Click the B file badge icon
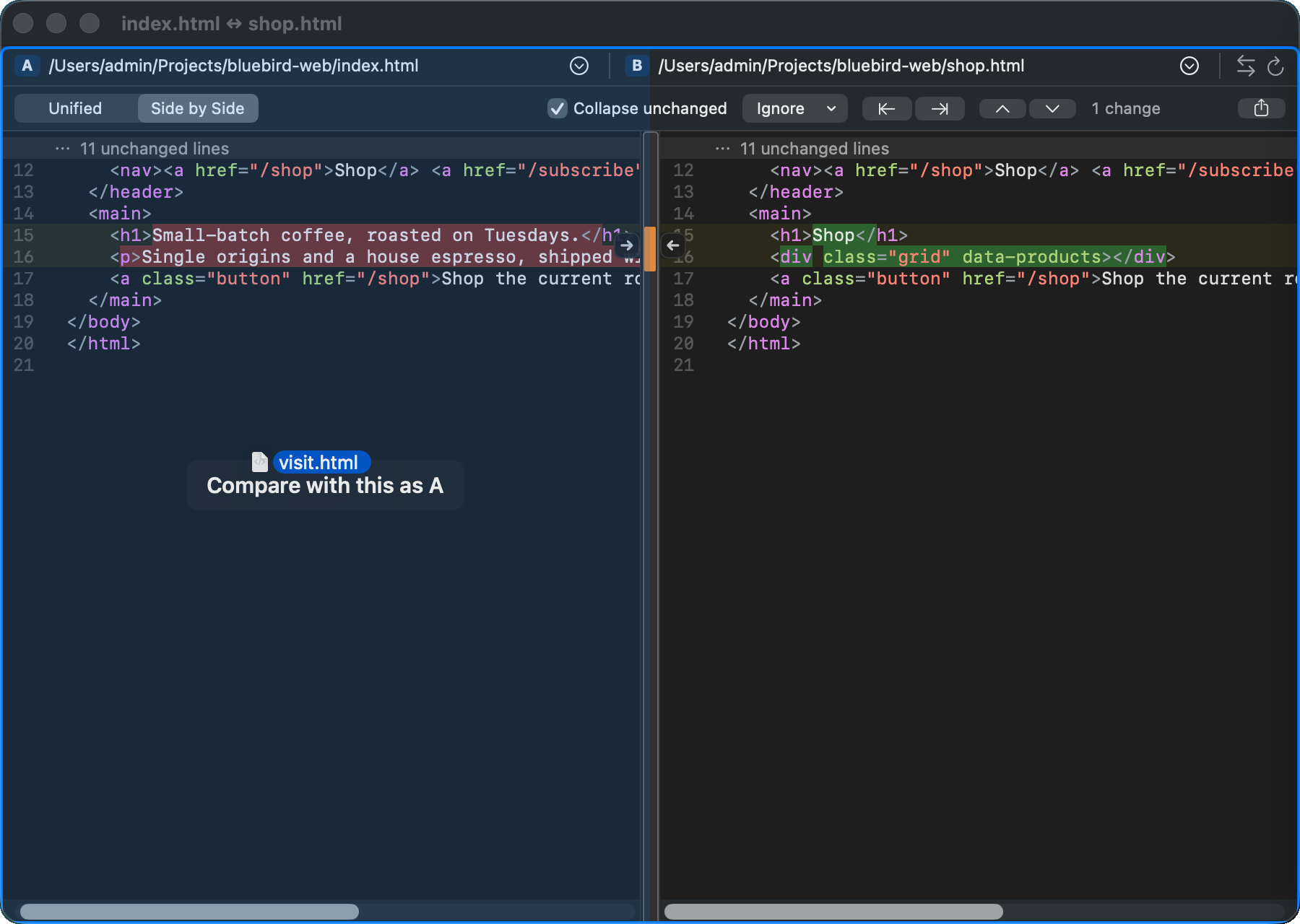The width and height of the screenshot is (1300, 924). point(637,66)
